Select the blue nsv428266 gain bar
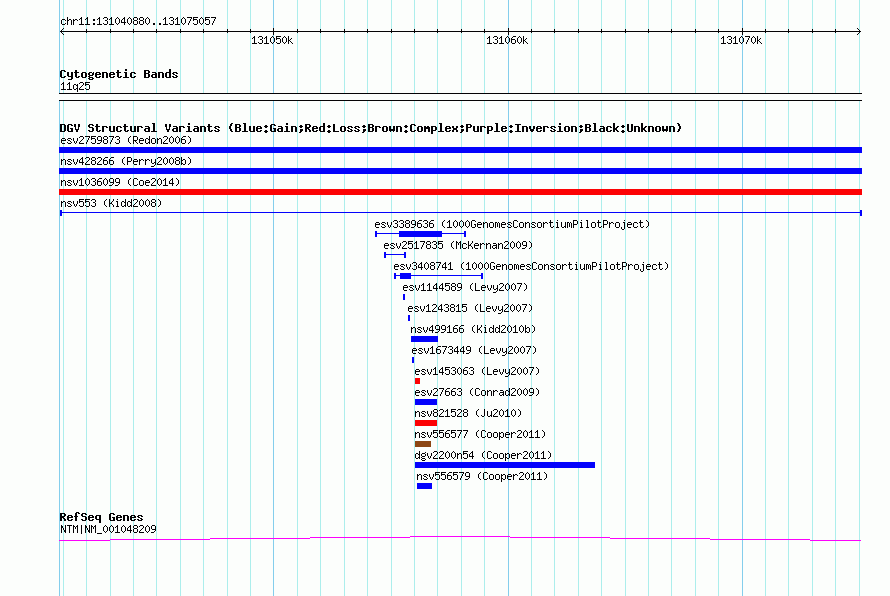The width and height of the screenshot is (890, 596). (460, 171)
